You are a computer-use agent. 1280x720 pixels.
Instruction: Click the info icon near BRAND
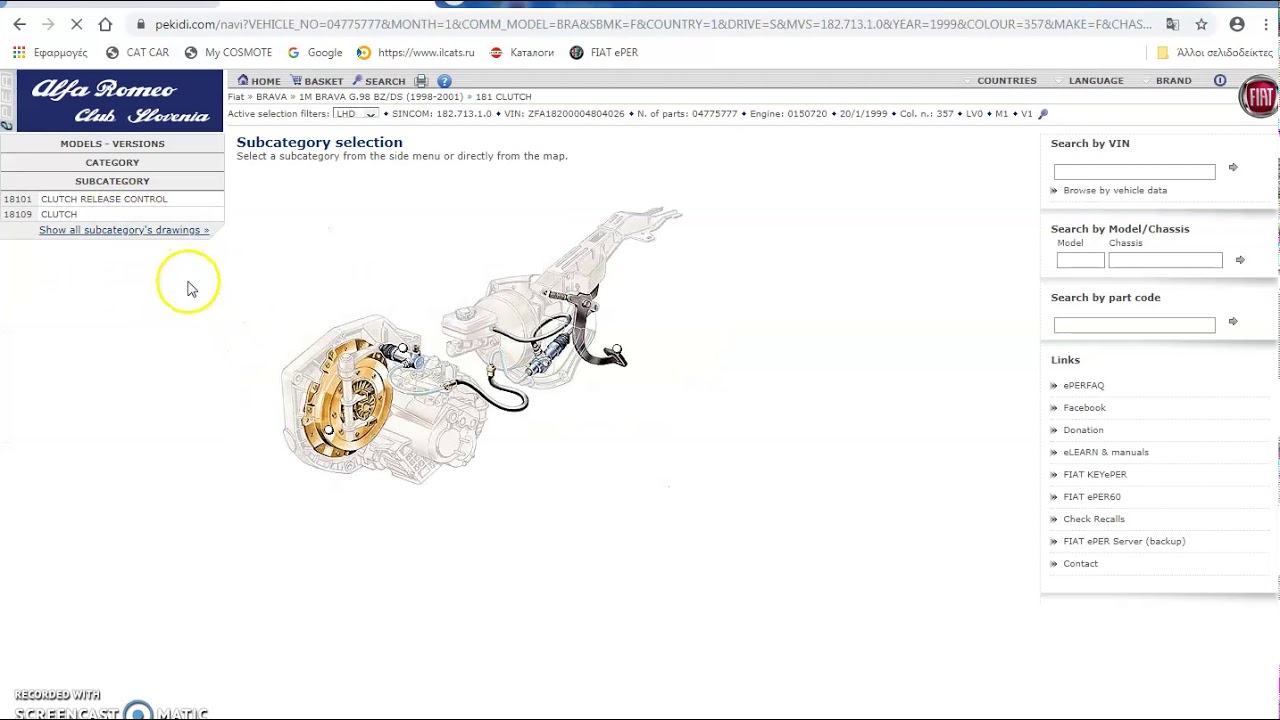point(1220,80)
